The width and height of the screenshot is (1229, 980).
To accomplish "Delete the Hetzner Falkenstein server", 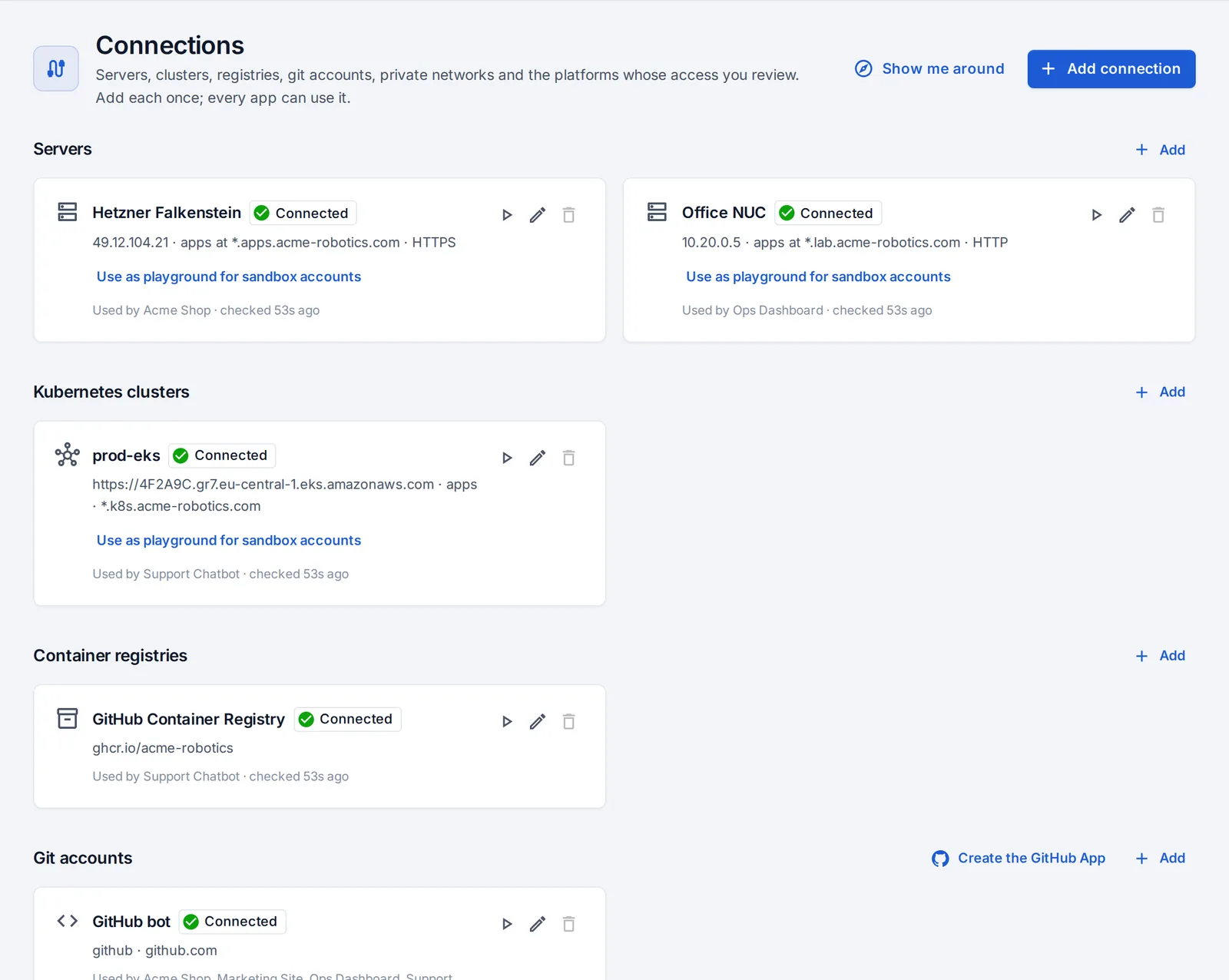I will point(568,215).
